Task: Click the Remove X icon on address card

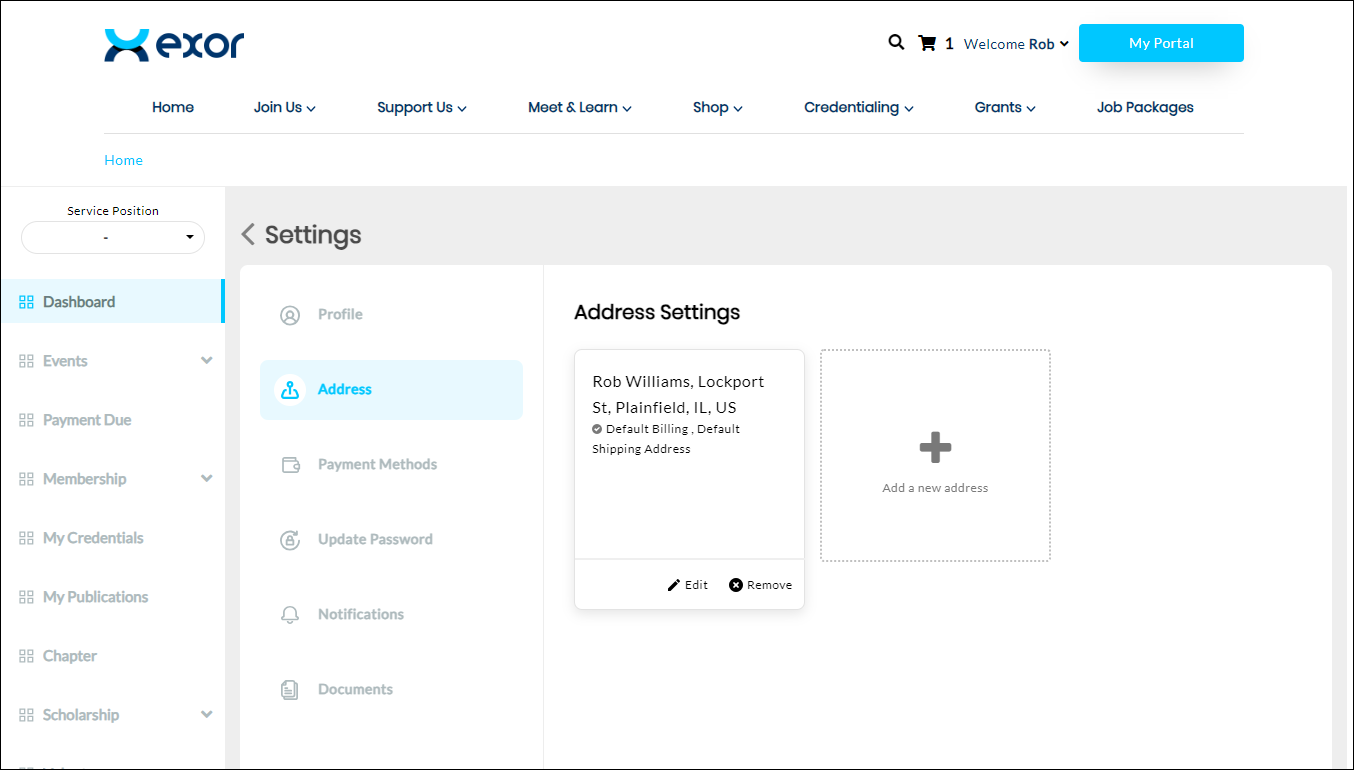Action: coord(736,585)
